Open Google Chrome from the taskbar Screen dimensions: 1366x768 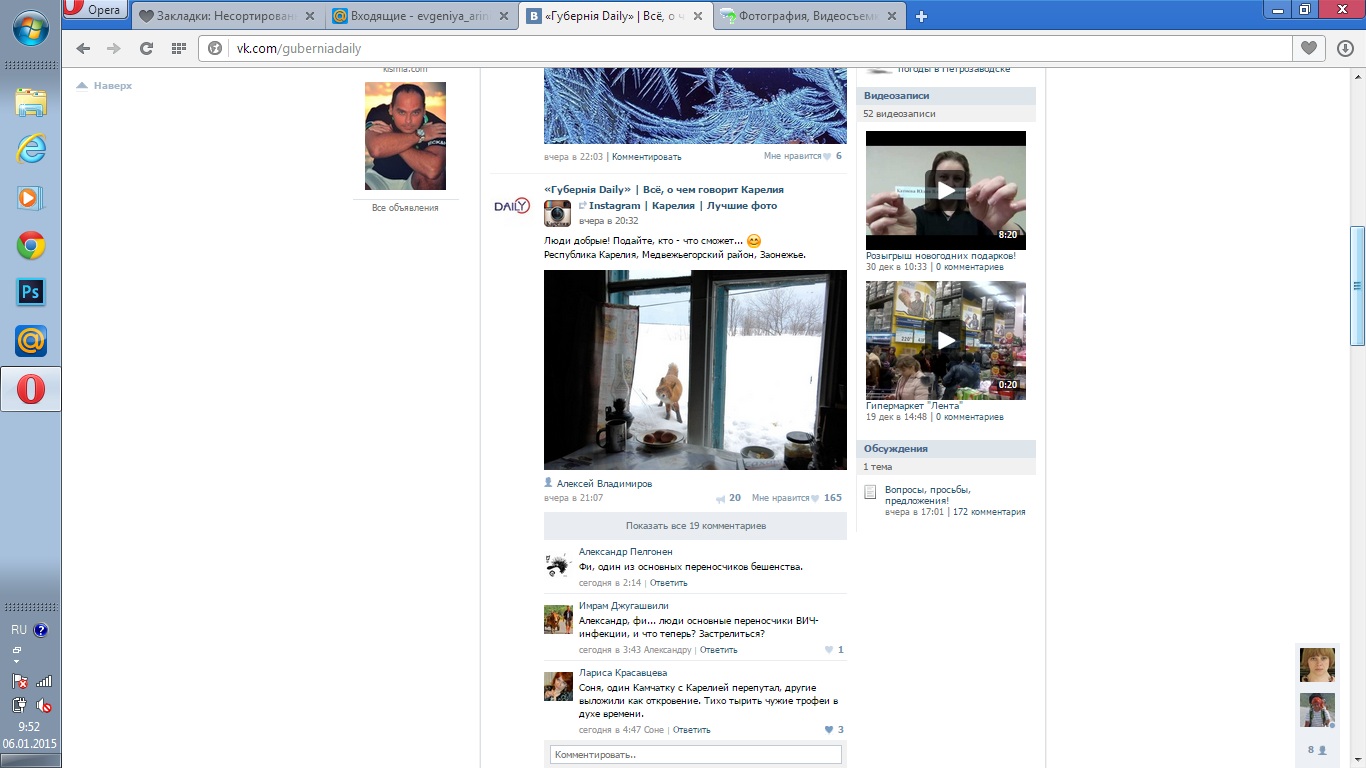click(31, 245)
